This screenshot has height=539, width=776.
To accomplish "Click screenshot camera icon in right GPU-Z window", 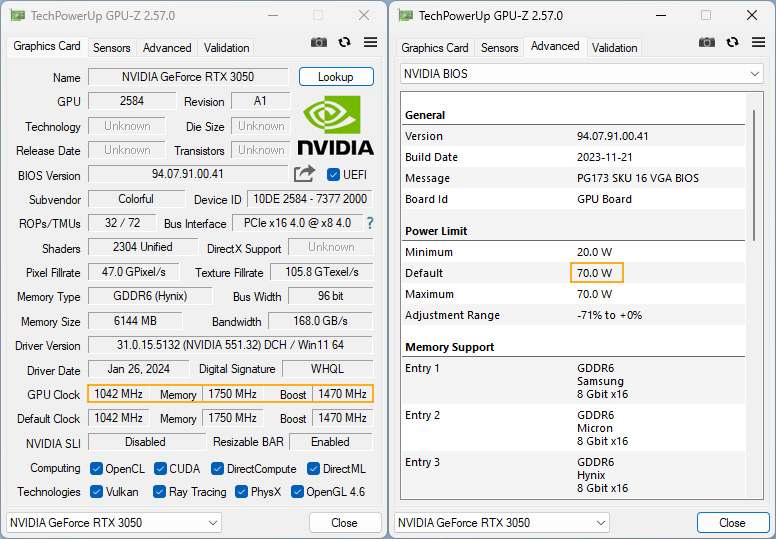I will click(707, 42).
